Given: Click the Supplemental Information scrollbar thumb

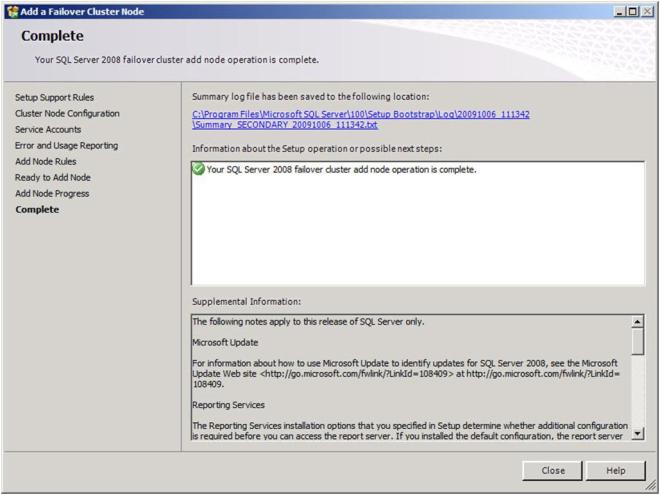Looking at the screenshot, I should pos(638,341).
